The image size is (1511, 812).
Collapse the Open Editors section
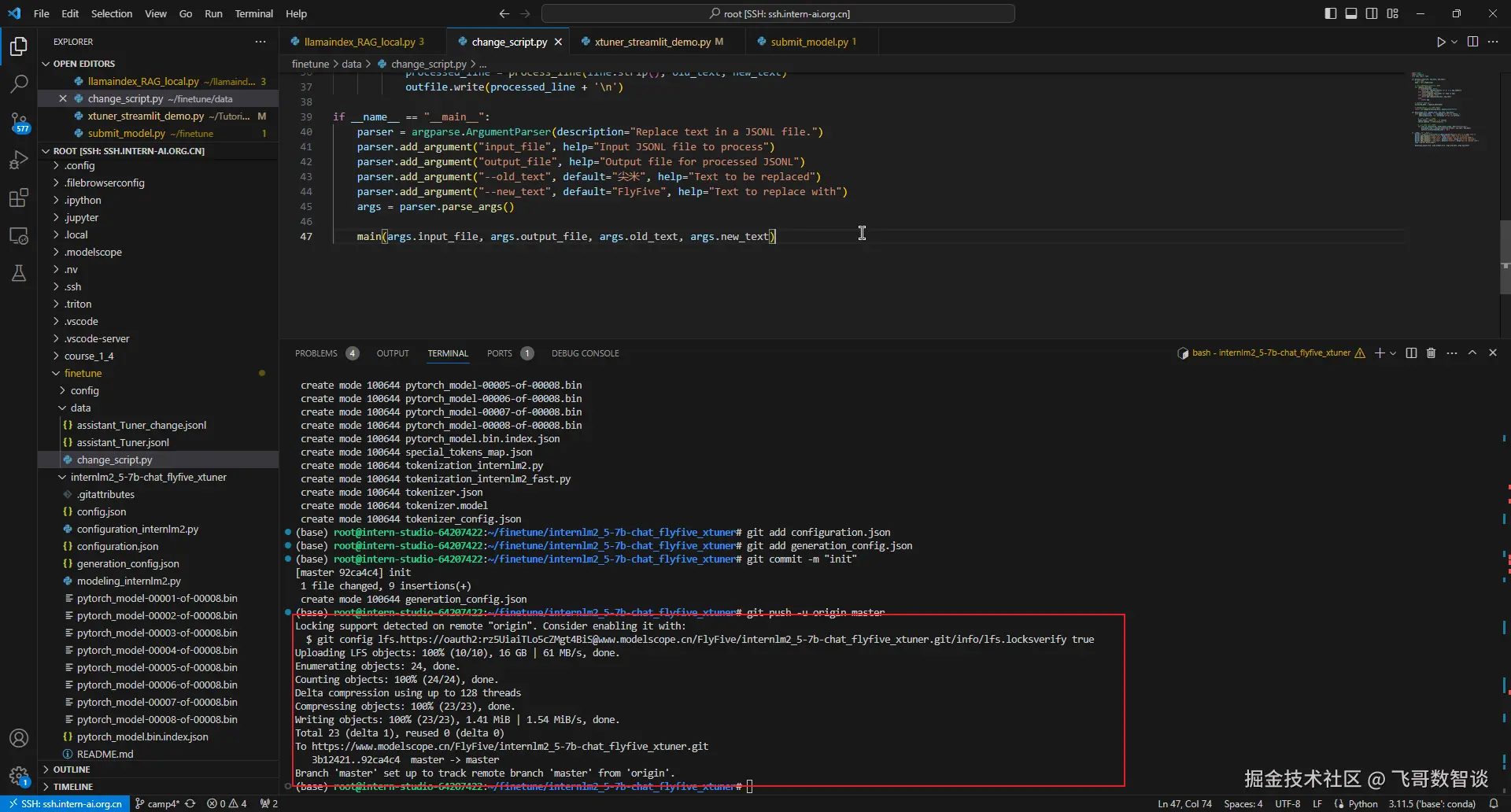84,64
